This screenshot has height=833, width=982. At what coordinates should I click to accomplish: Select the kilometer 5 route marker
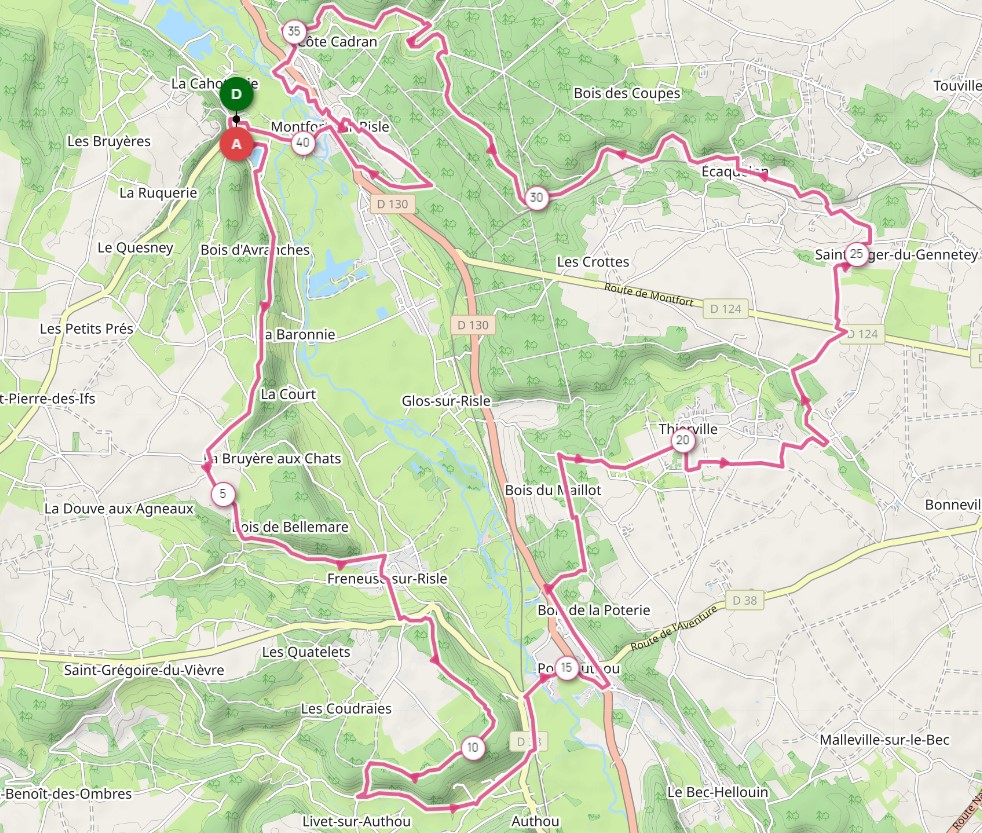click(x=223, y=494)
